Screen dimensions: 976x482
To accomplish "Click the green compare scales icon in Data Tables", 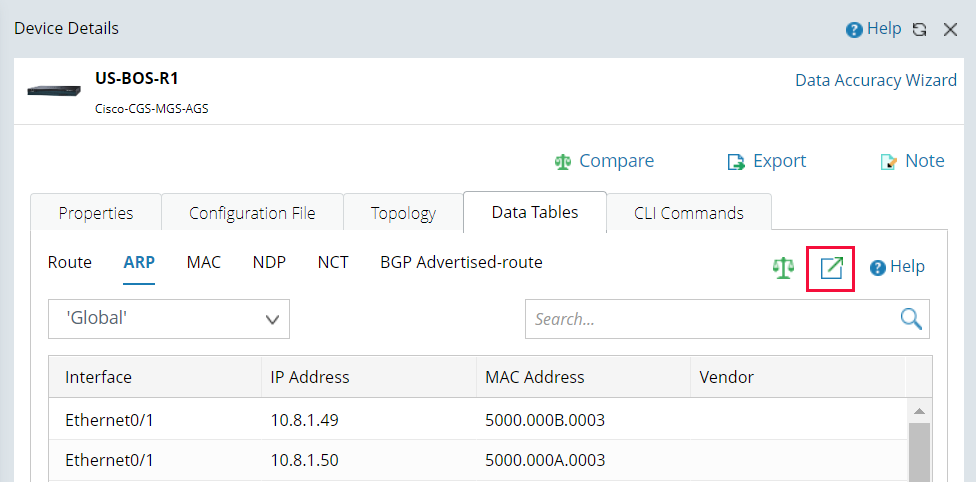I will click(x=782, y=268).
